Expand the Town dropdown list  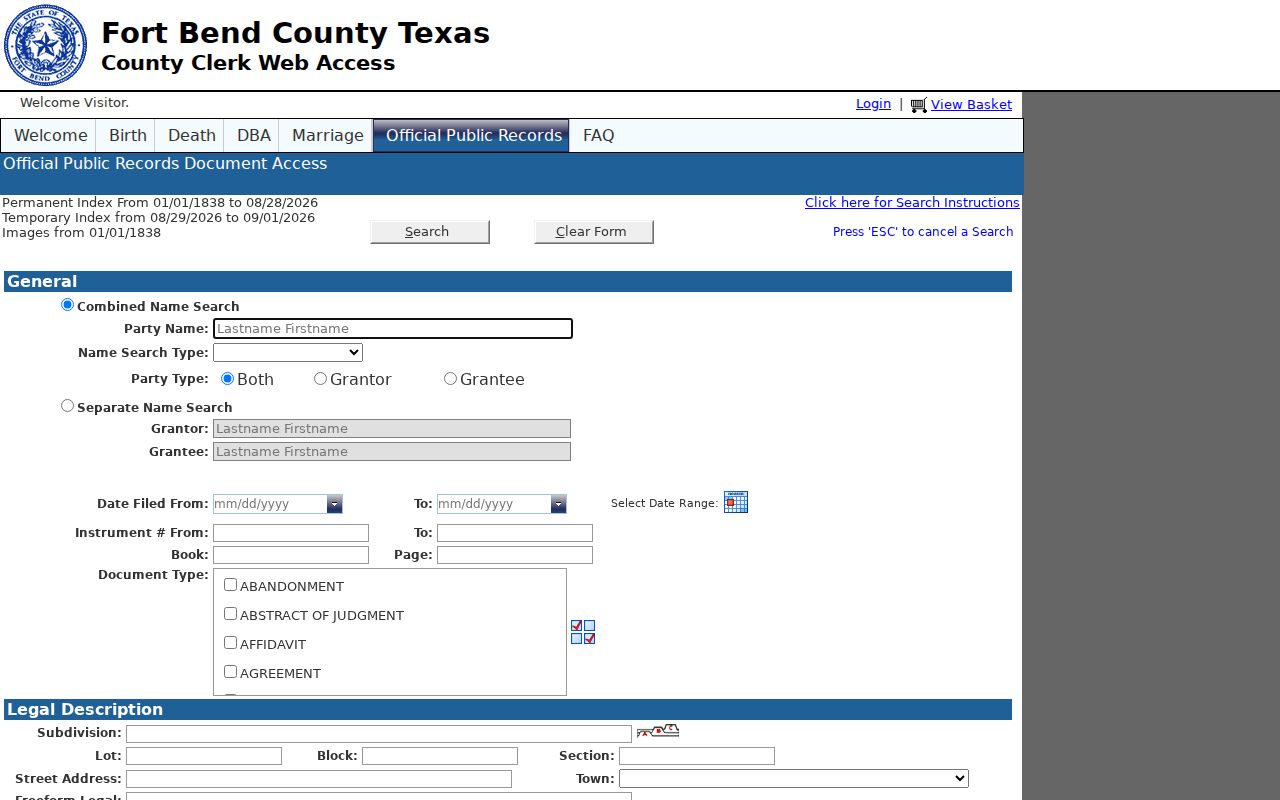[794, 778]
